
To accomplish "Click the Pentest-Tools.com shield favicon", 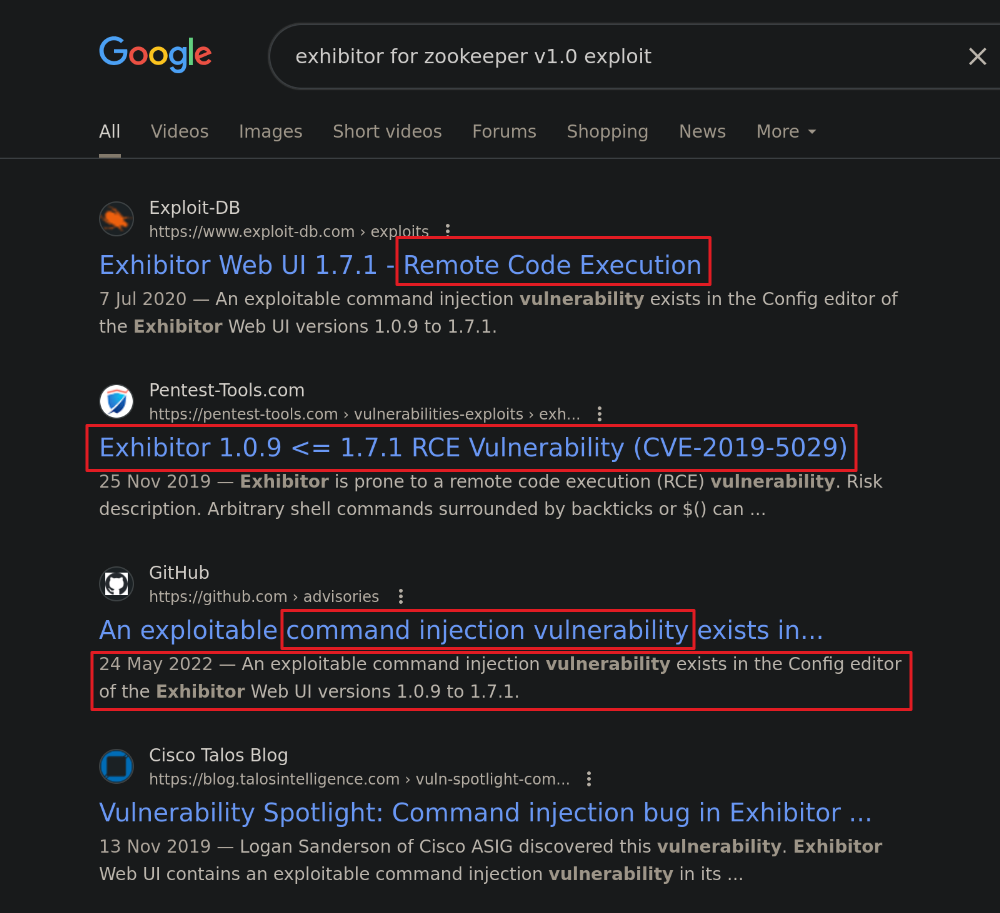I will [116, 401].
